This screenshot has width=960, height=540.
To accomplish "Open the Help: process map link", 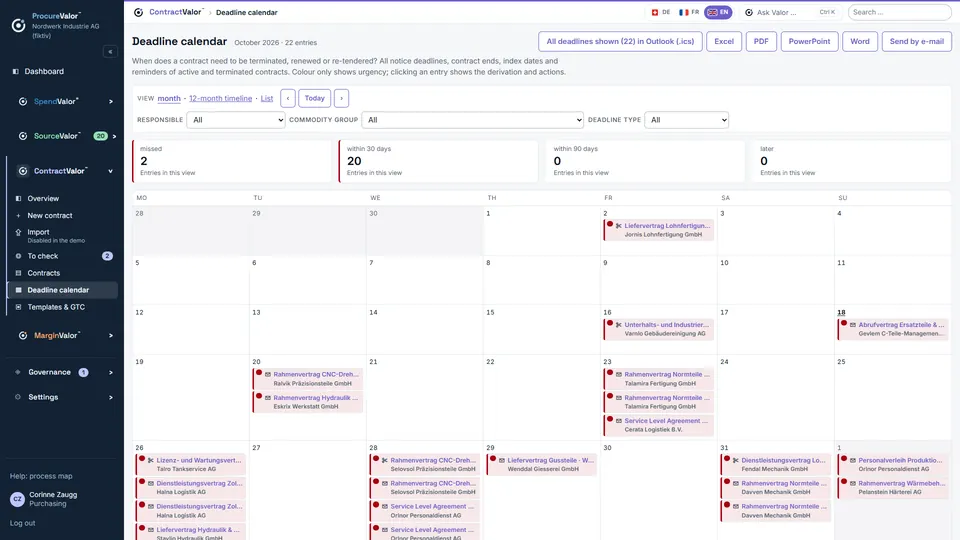I will pyautogui.click(x=41, y=476).
